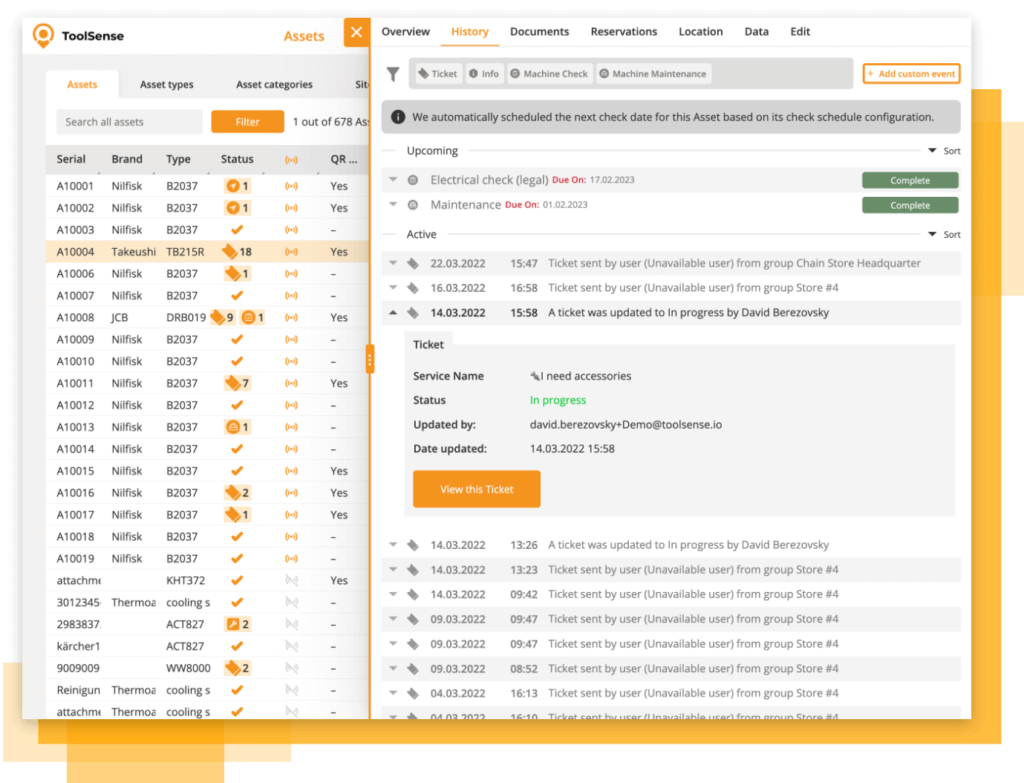Screen dimensions: 1024x783
Task: Toggle the Info event filter chip
Action: click(484, 73)
